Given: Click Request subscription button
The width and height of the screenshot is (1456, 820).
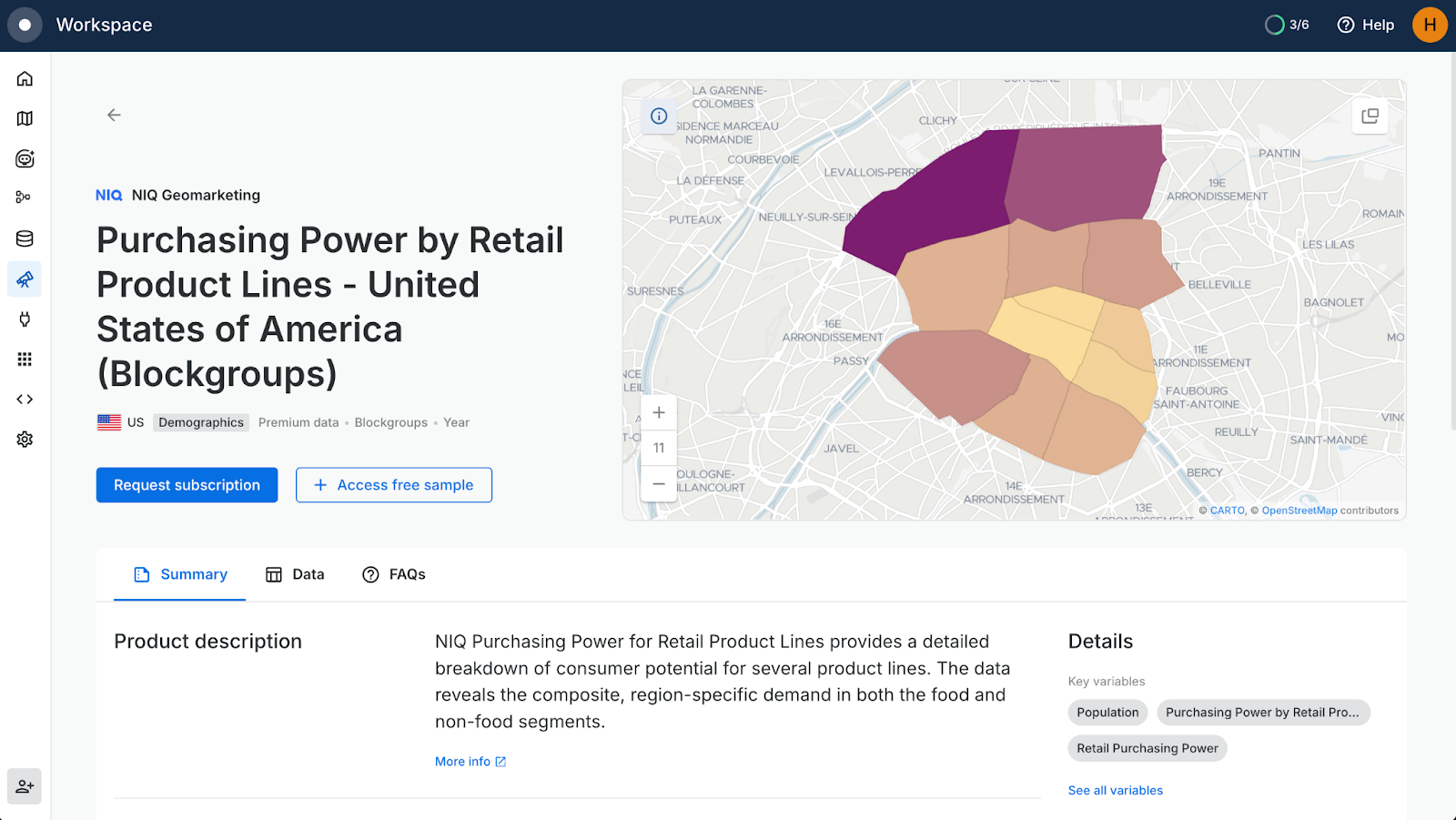Looking at the screenshot, I should click(187, 485).
